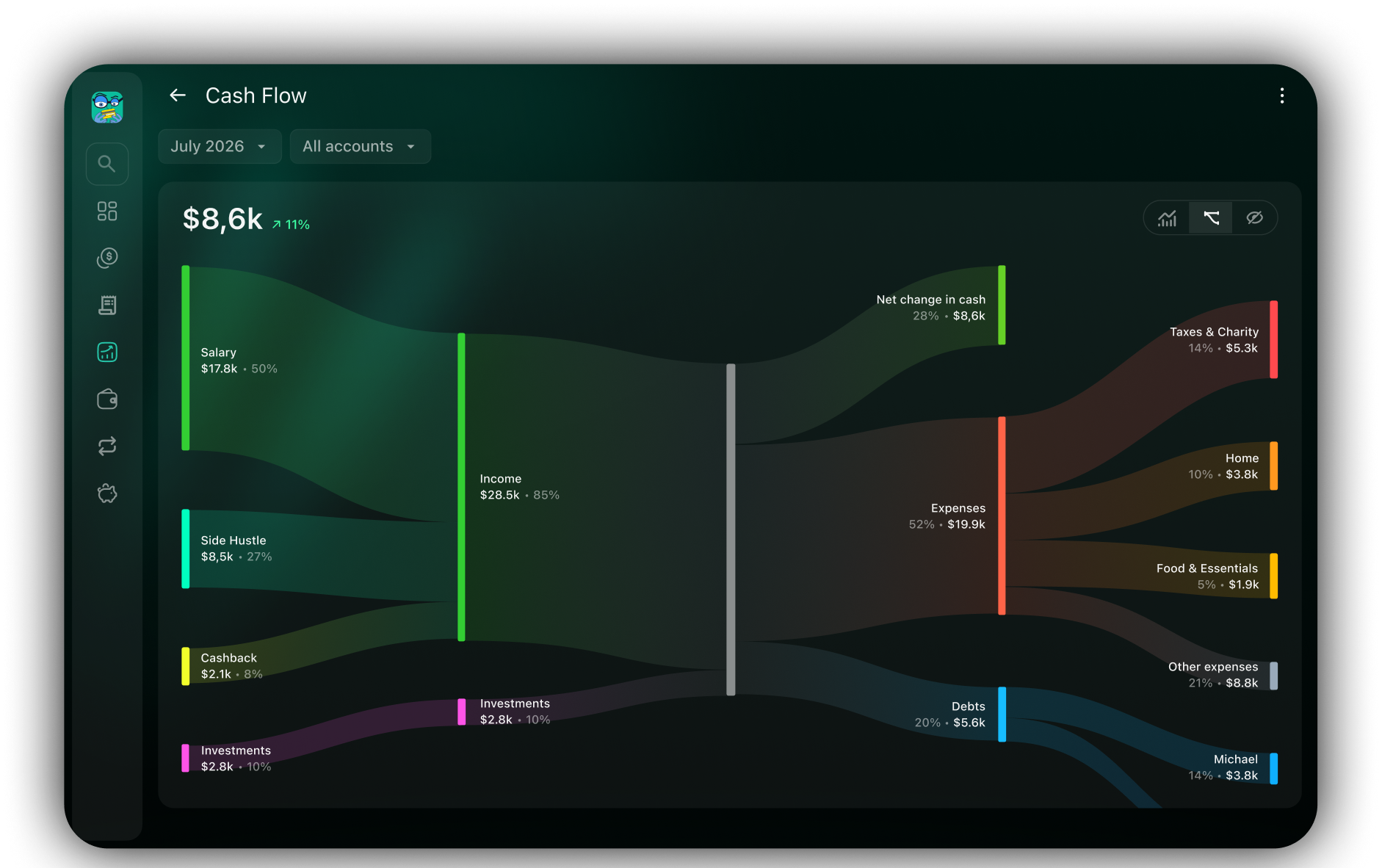
Task: Open the receipt transactions icon
Action: [107, 305]
